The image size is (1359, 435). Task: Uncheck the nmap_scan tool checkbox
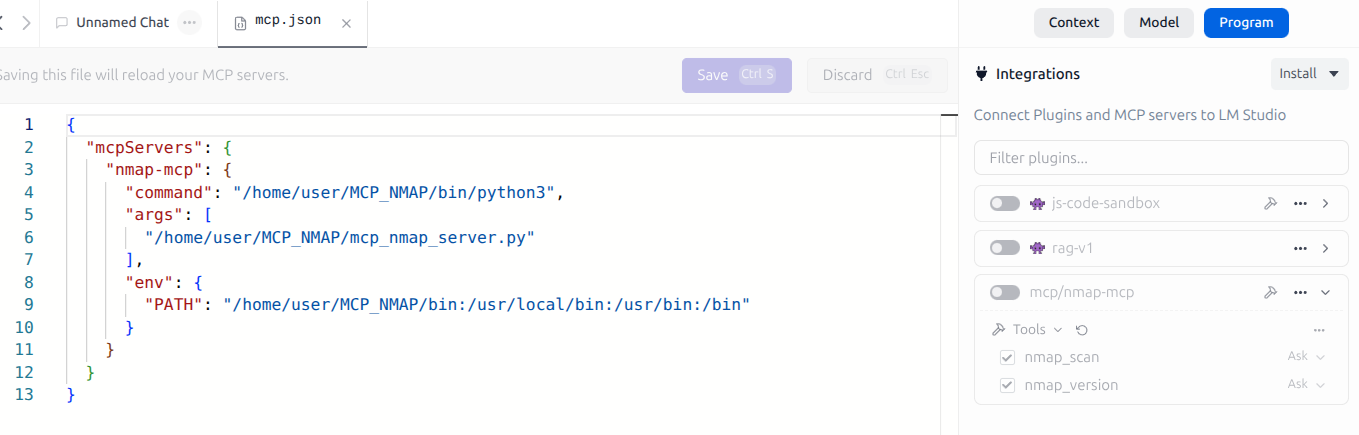[x=1007, y=357]
